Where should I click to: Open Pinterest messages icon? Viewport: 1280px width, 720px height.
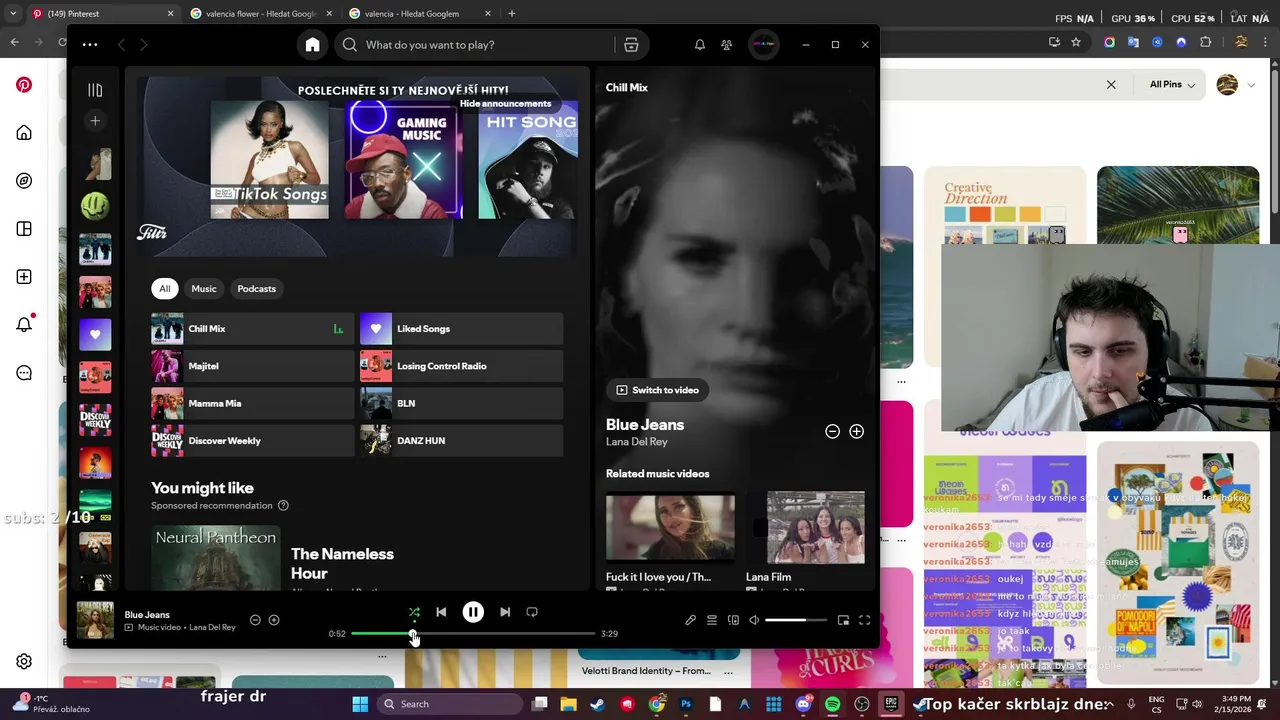(24, 373)
